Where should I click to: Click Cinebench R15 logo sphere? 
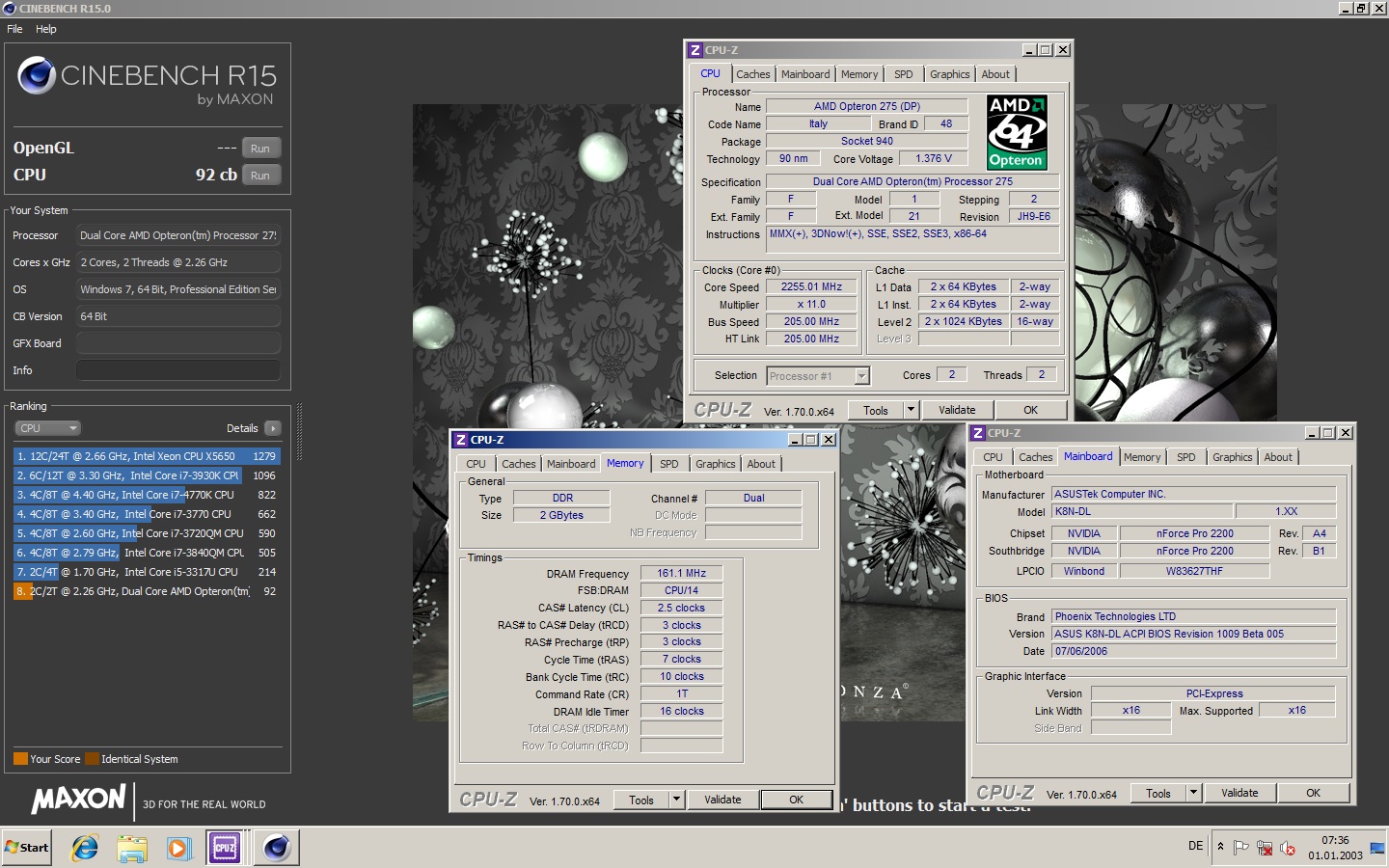point(37,75)
